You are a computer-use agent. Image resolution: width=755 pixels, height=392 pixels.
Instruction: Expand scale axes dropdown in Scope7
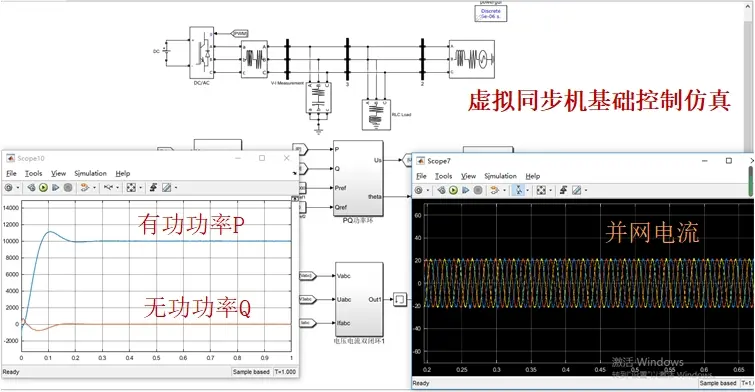click(x=550, y=190)
